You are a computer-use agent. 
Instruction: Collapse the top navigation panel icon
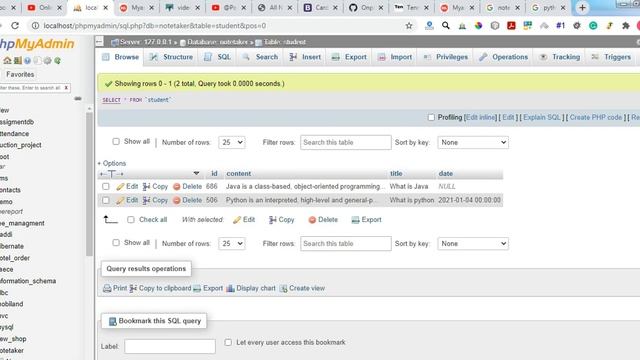point(100,41)
